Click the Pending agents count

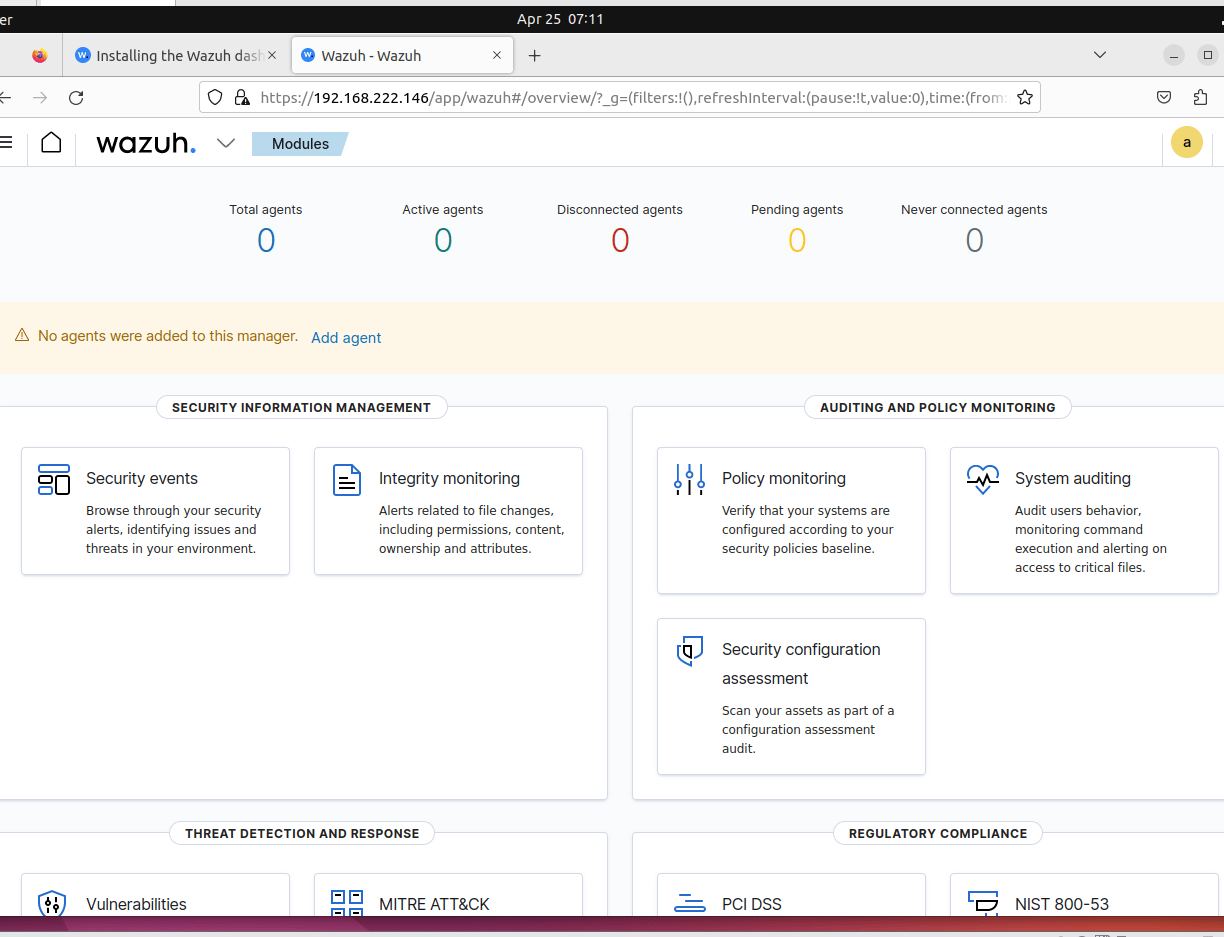click(x=797, y=241)
